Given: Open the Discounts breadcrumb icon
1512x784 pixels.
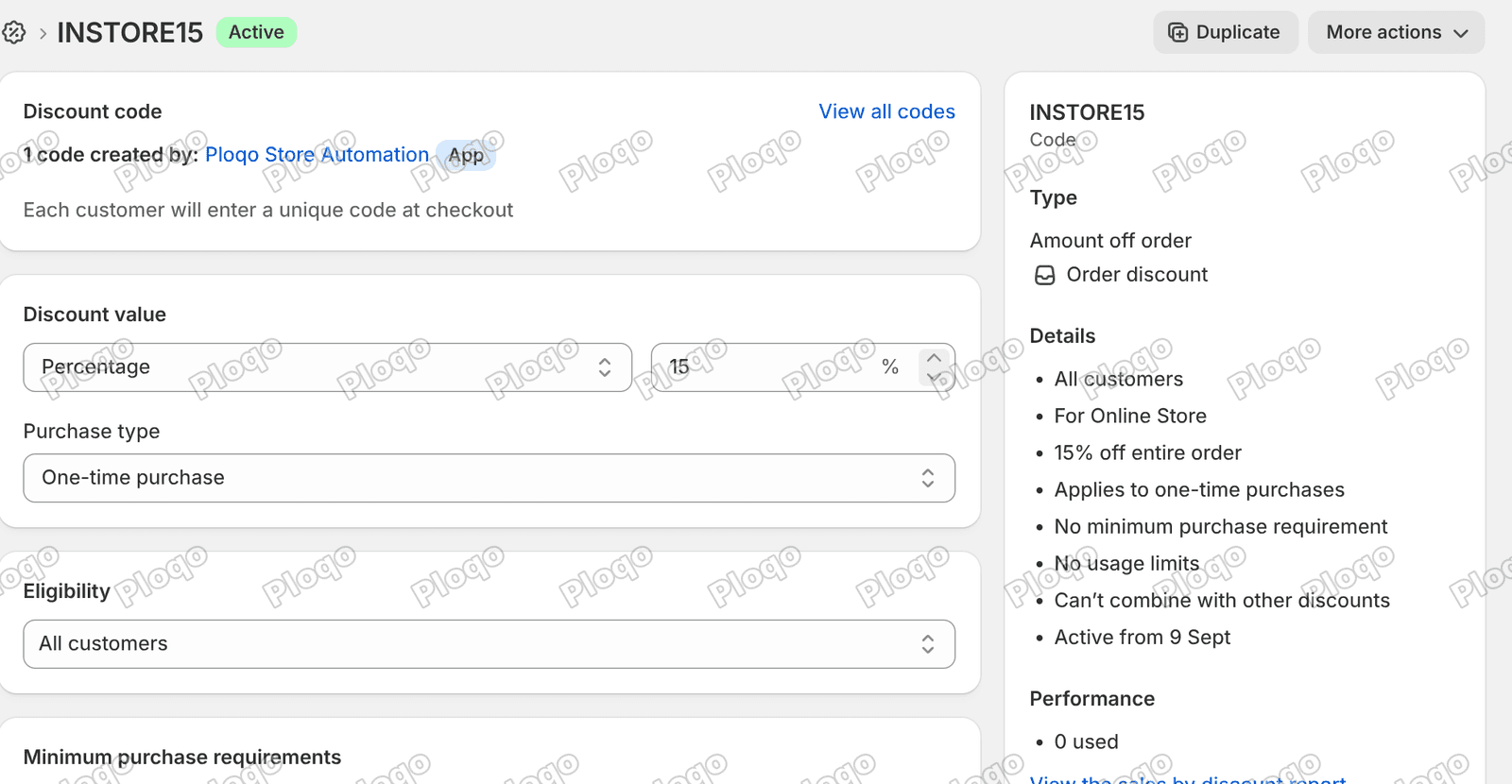Looking at the screenshot, I should 13,33.
